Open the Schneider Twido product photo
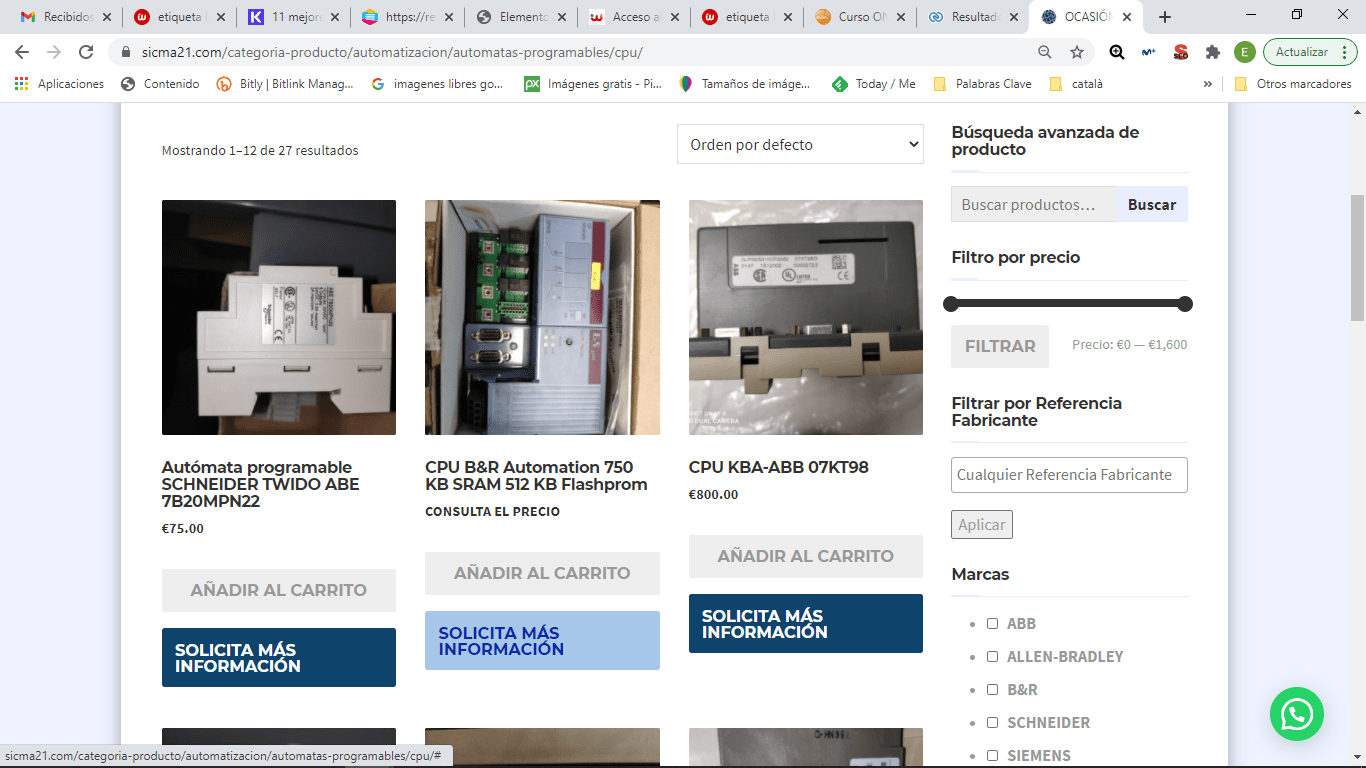This screenshot has width=1366, height=768. 279,317
